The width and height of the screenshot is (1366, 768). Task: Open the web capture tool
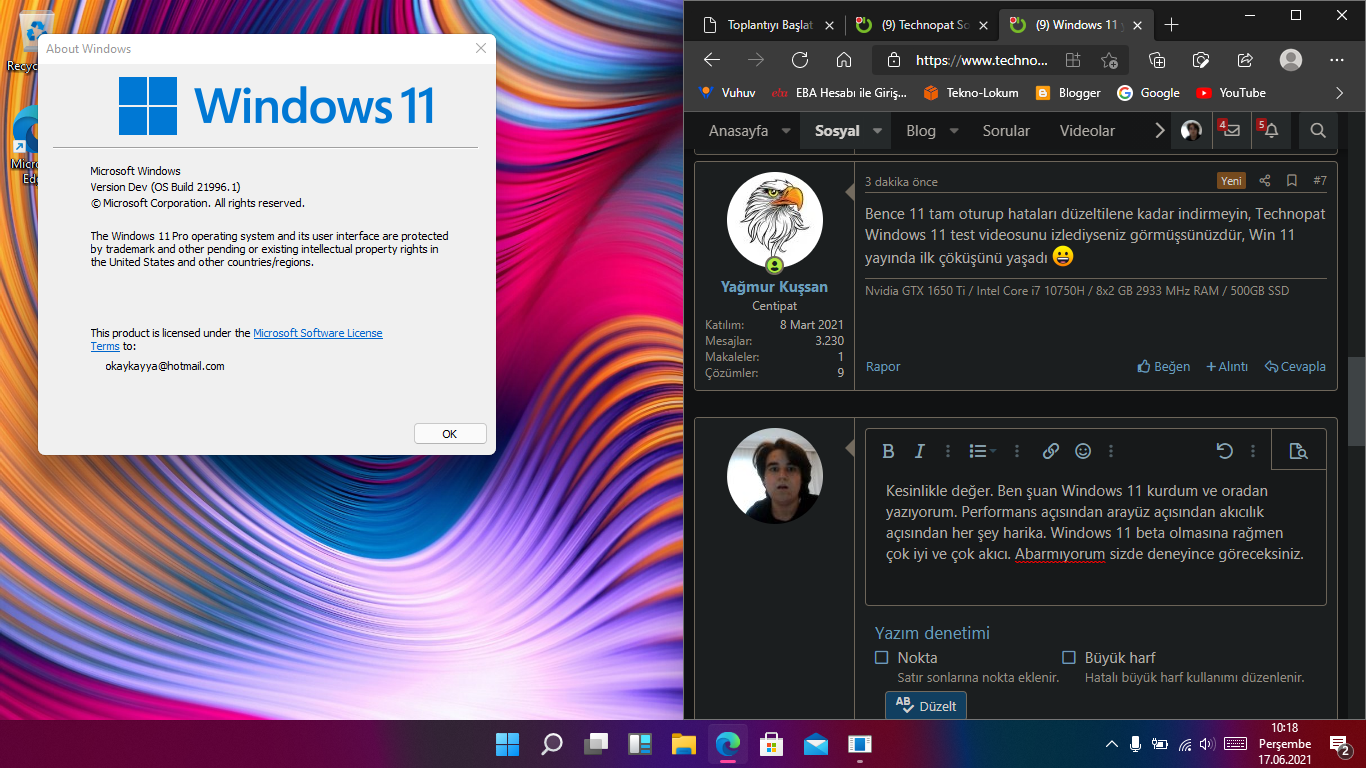pyautogui.click(x=1201, y=60)
